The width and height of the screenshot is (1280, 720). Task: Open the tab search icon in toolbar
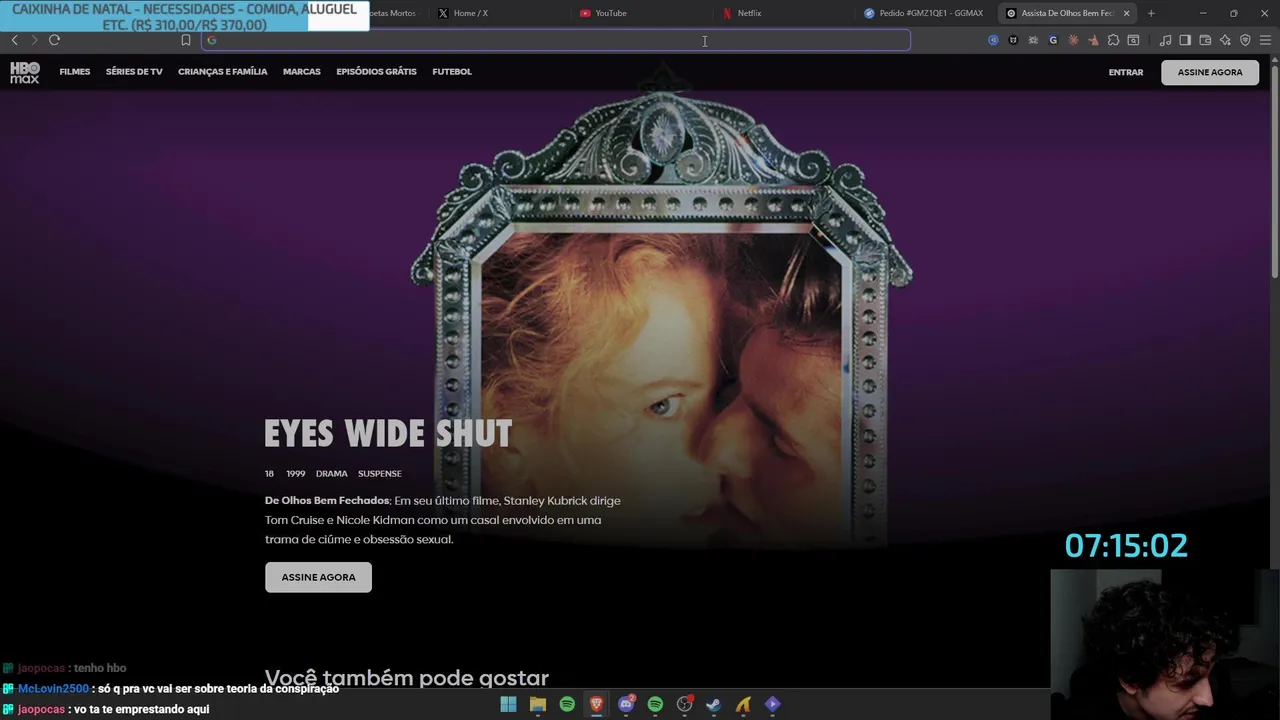pos(1133,40)
